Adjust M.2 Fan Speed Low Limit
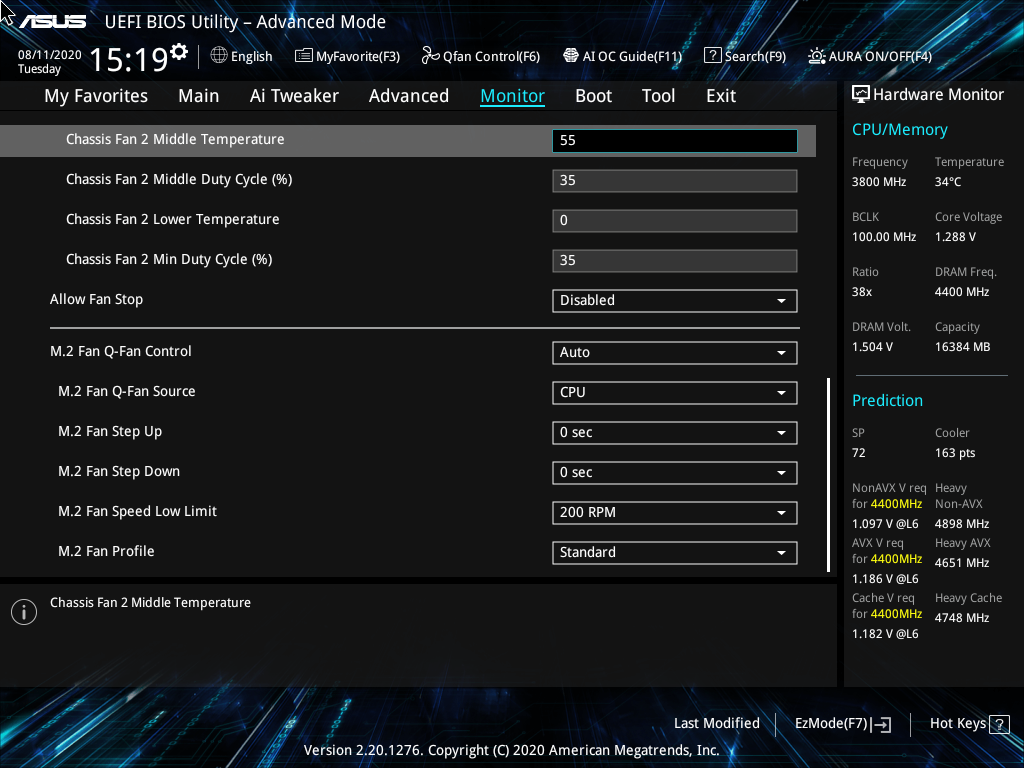Viewport: 1024px width, 768px height. [674, 512]
